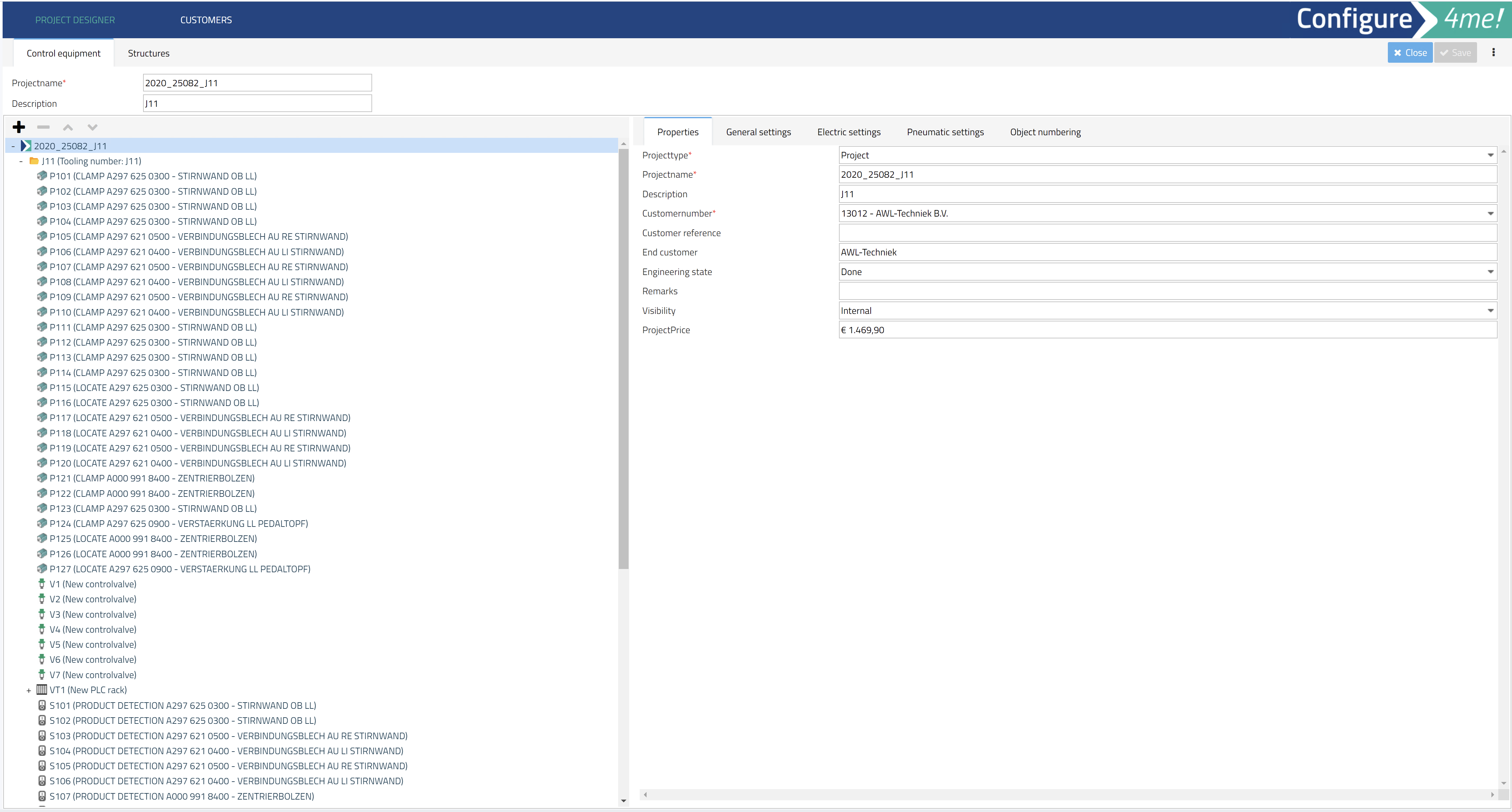Image resolution: width=1512 pixels, height=812 pixels.
Task: Open the Pneumatic settings tab
Action: (x=945, y=132)
